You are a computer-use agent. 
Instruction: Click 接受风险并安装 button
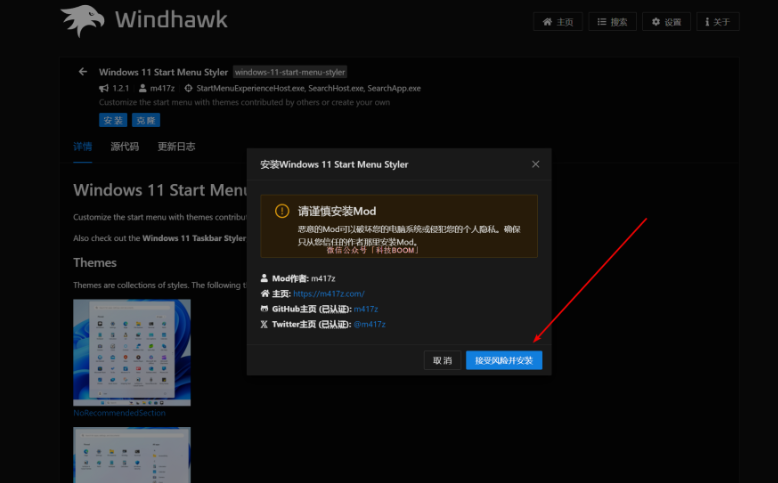pyautogui.click(x=504, y=360)
